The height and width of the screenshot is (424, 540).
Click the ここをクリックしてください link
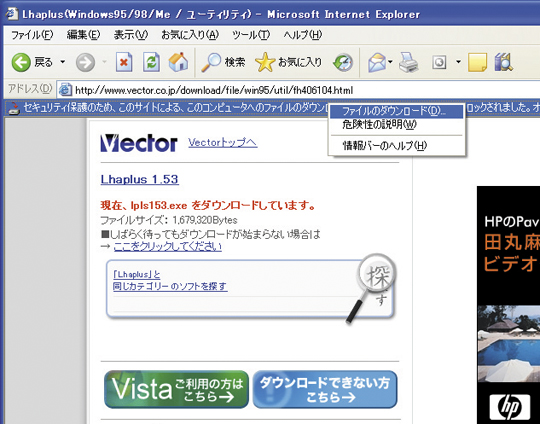click(167, 246)
